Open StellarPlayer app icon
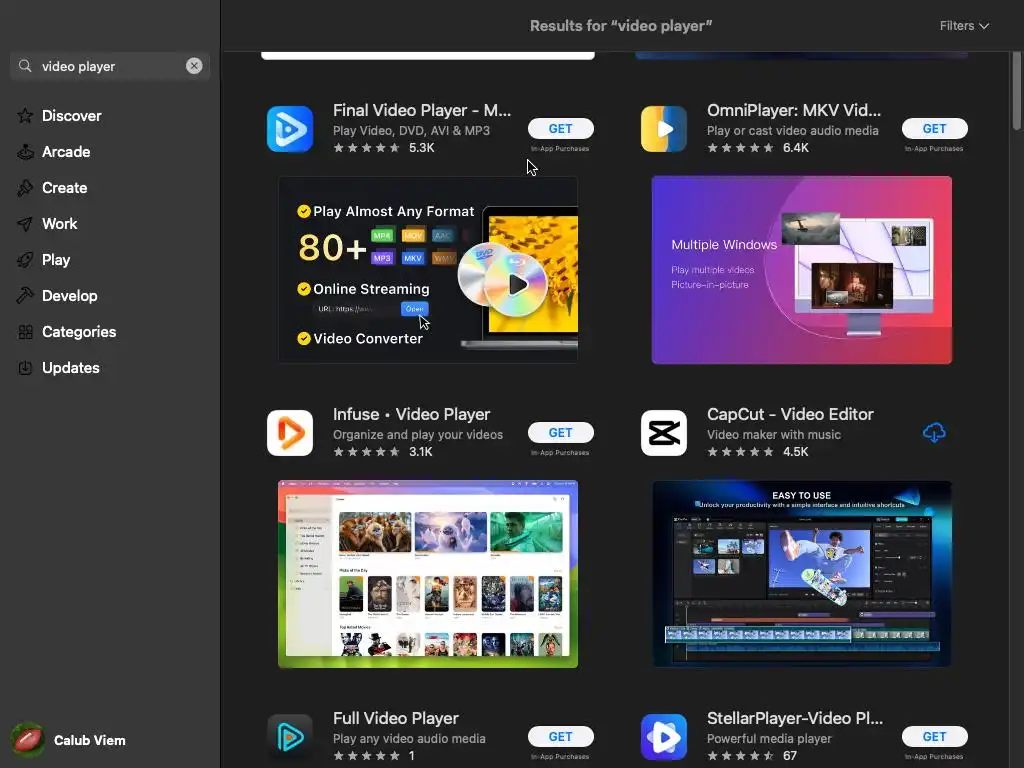This screenshot has width=1024, height=768. (x=664, y=737)
